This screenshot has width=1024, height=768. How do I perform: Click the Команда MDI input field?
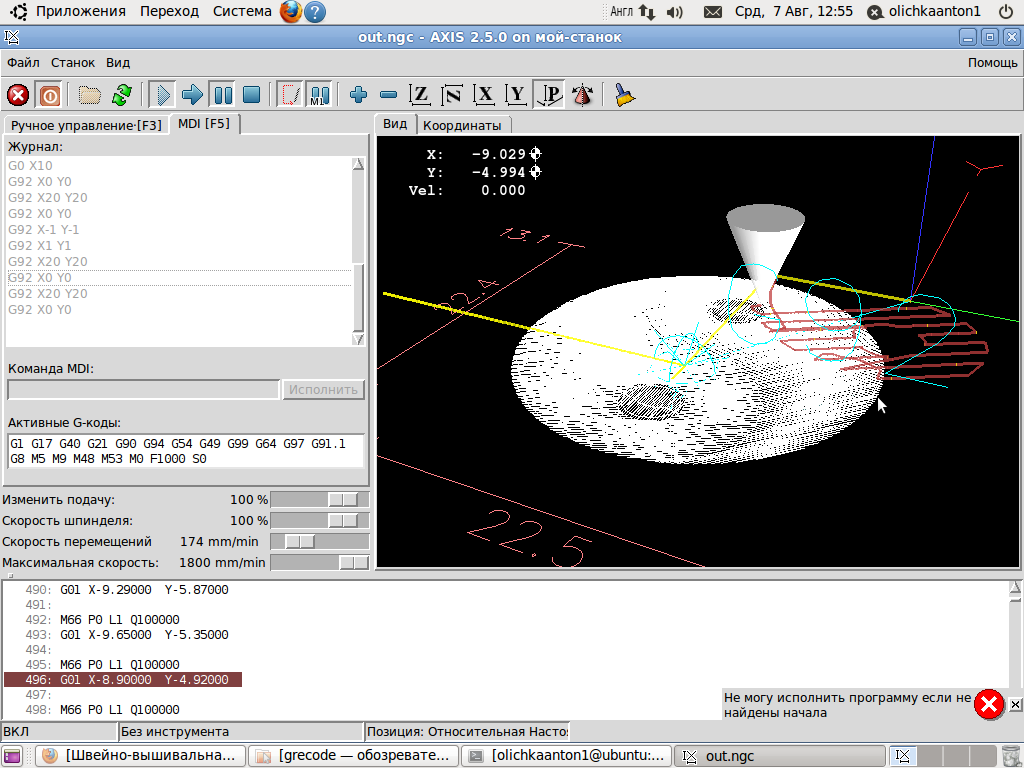coord(143,389)
